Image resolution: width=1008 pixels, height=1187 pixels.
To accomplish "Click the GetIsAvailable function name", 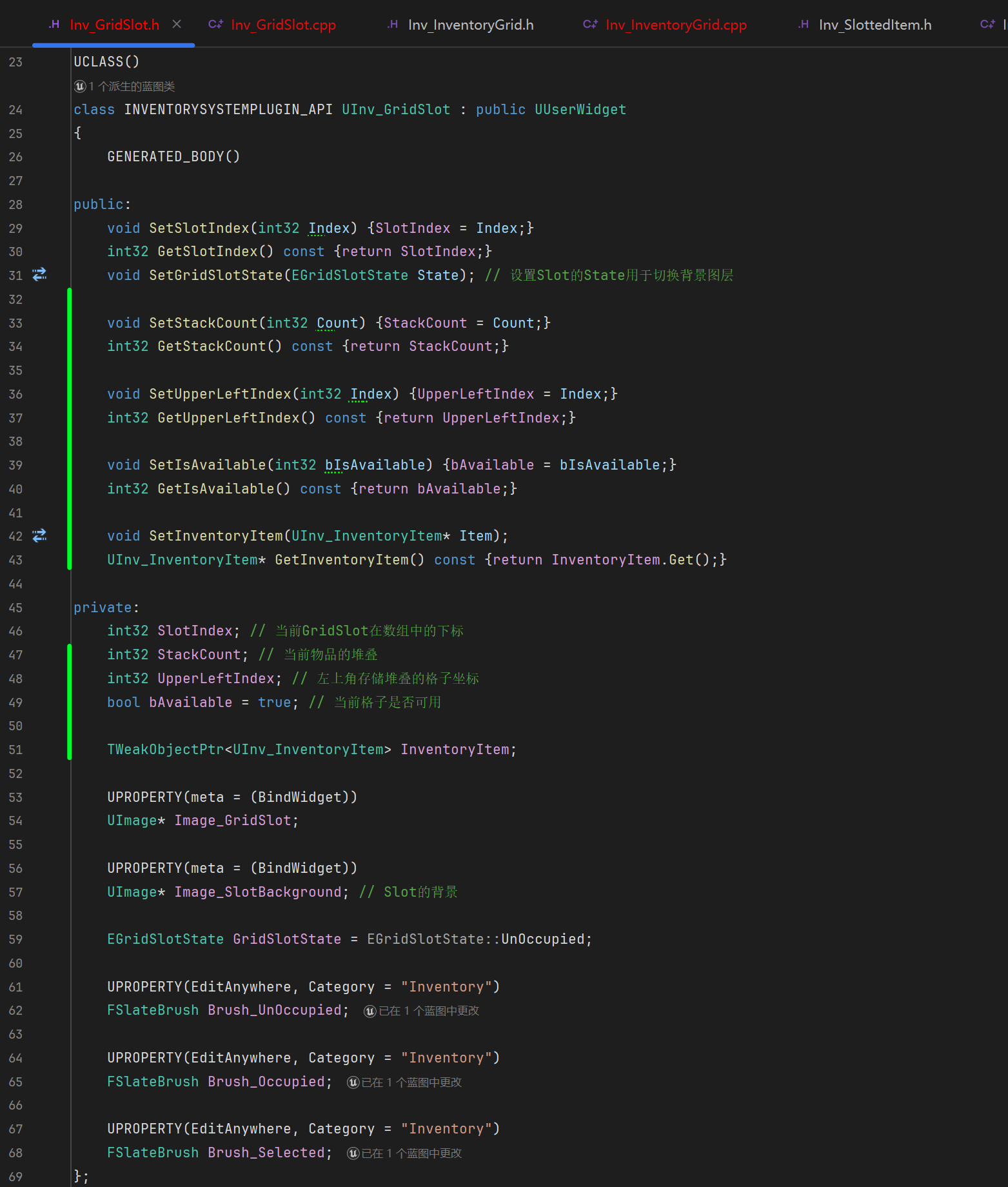I will coord(216,489).
